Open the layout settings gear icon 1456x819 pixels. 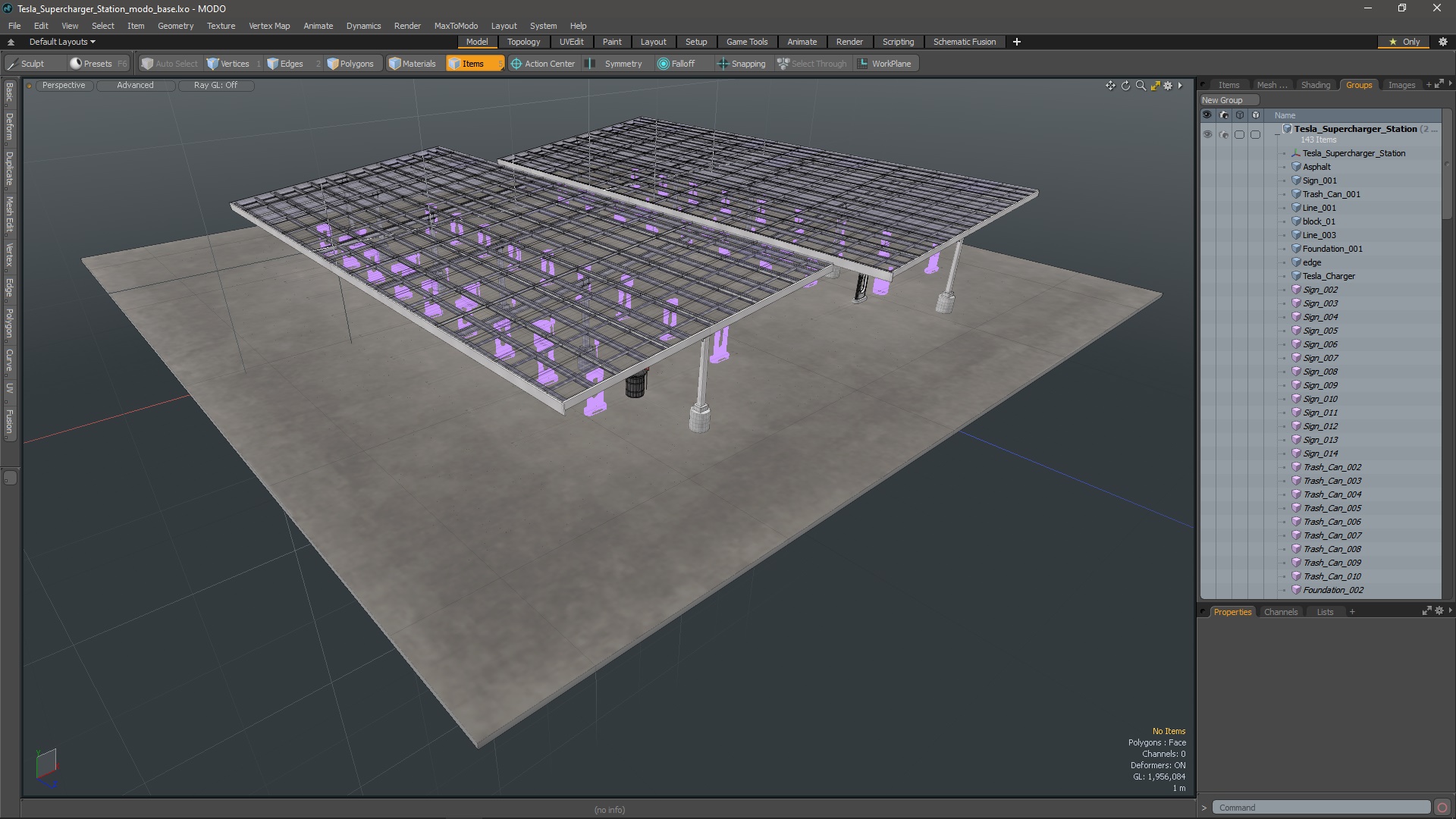click(1443, 42)
